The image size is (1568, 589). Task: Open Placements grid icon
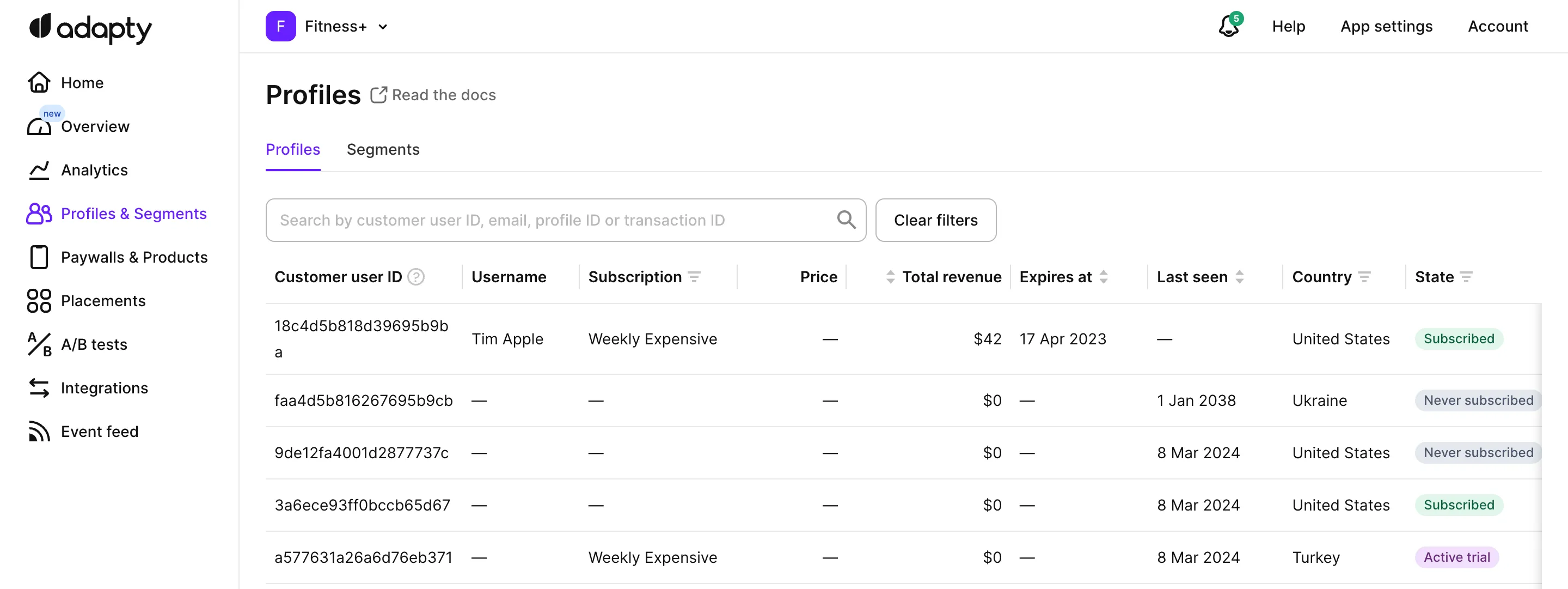pyautogui.click(x=39, y=301)
